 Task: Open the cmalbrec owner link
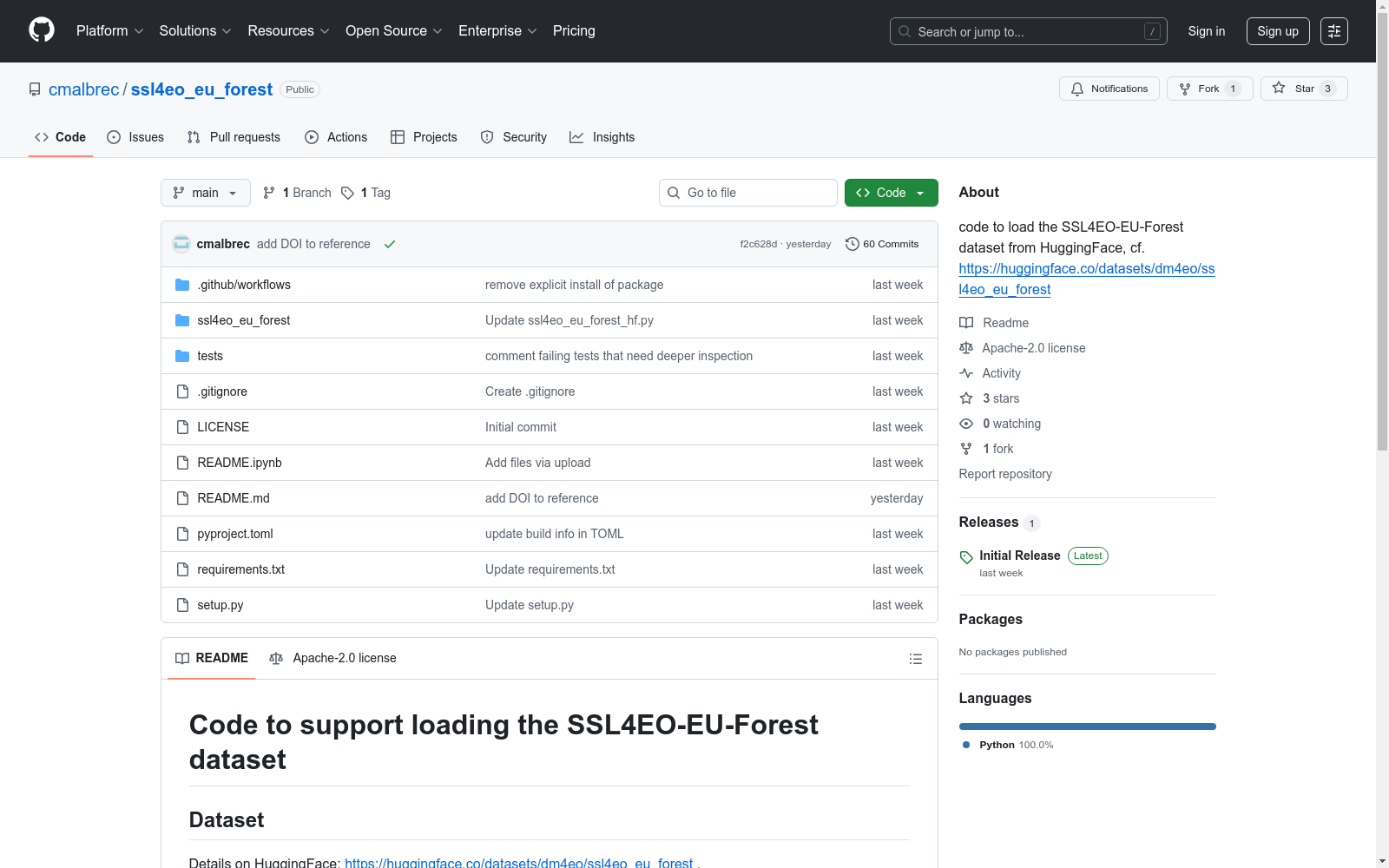(84, 89)
